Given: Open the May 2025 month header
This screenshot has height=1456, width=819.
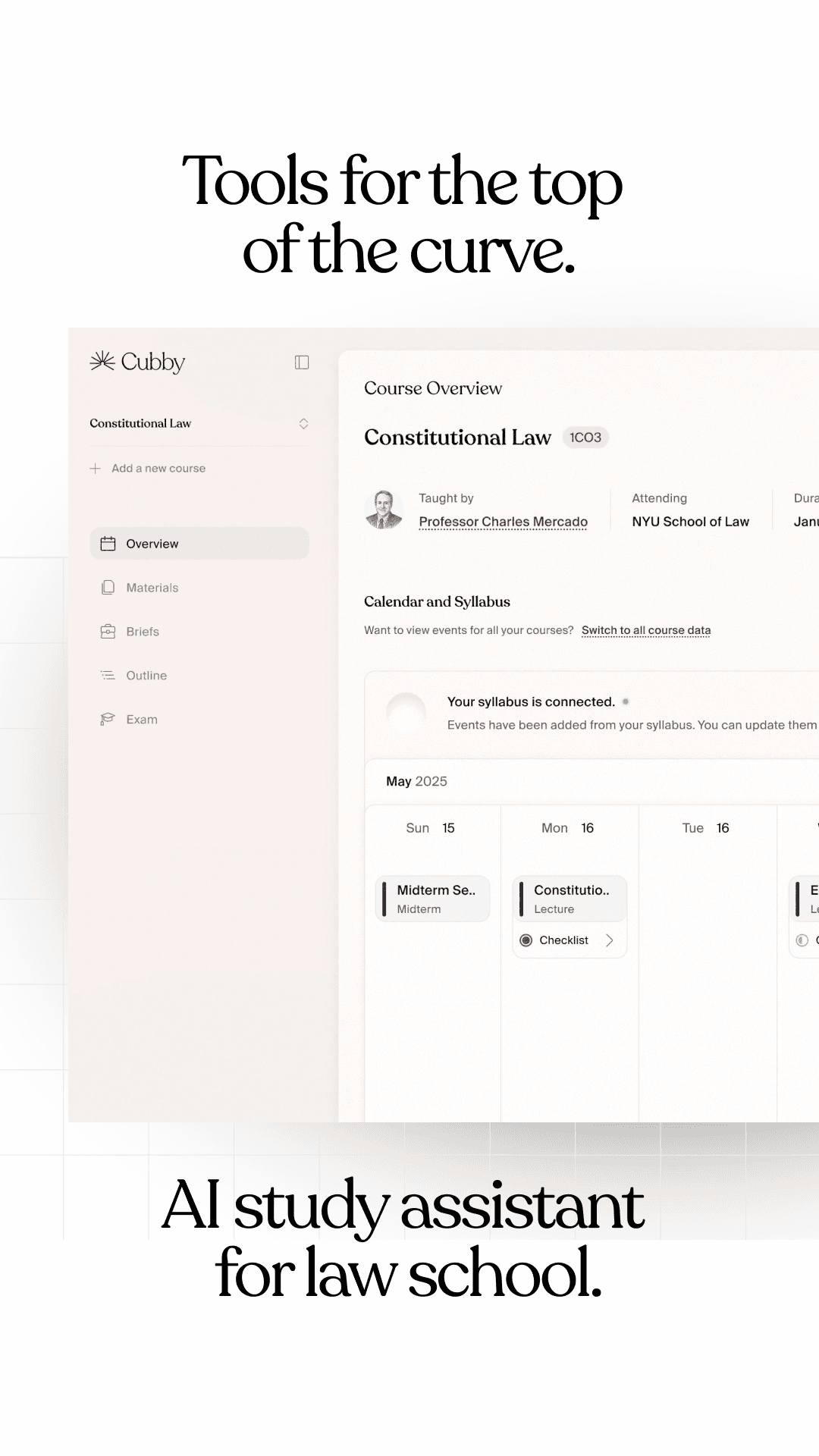Looking at the screenshot, I should (416, 782).
